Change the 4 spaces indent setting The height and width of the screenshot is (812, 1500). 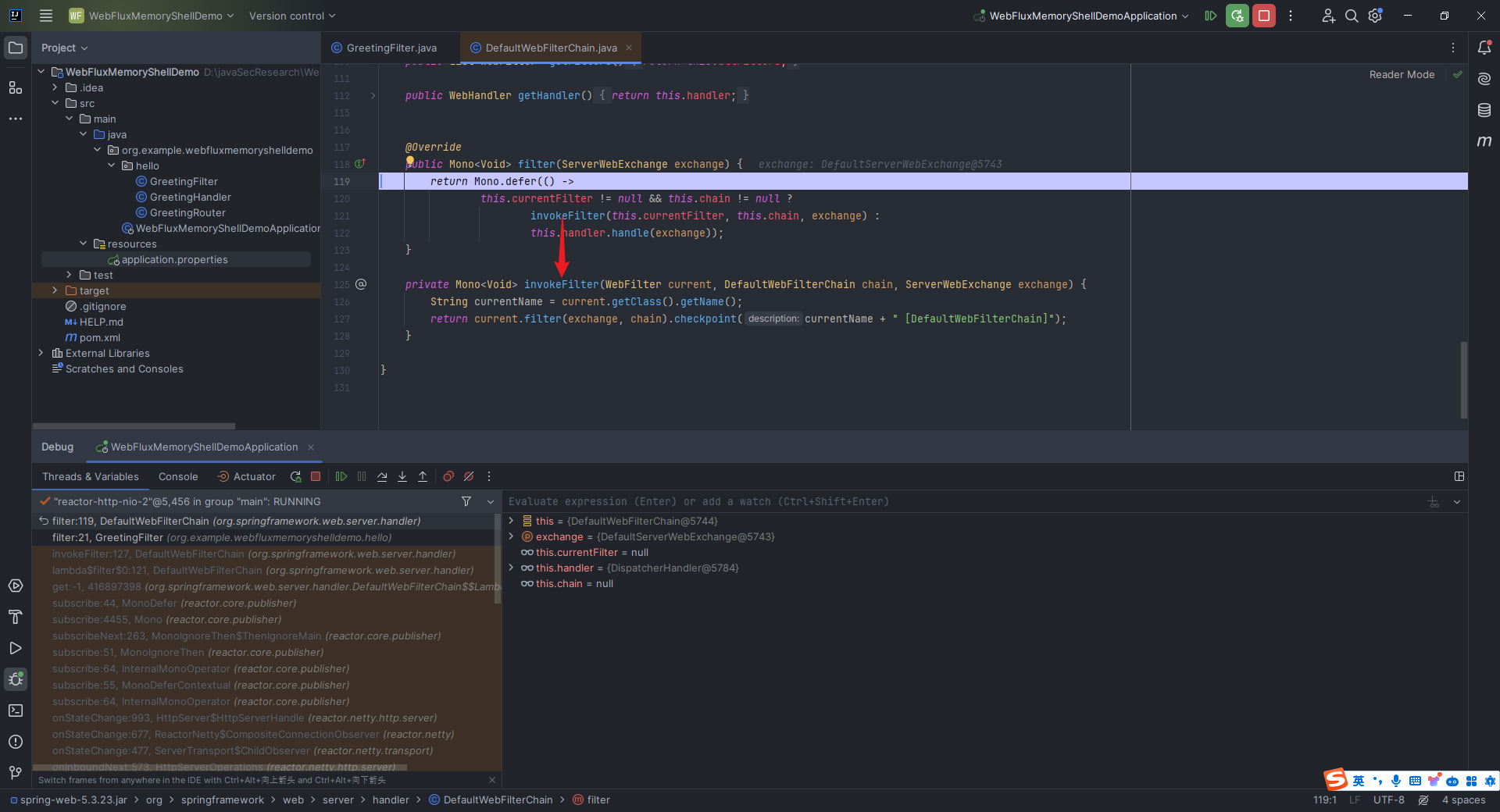(1464, 800)
